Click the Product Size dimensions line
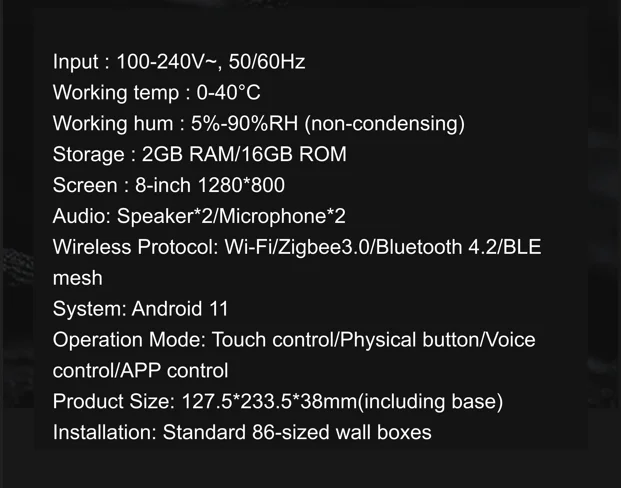Viewport: 621px width, 488px height. tap(278, 401)
